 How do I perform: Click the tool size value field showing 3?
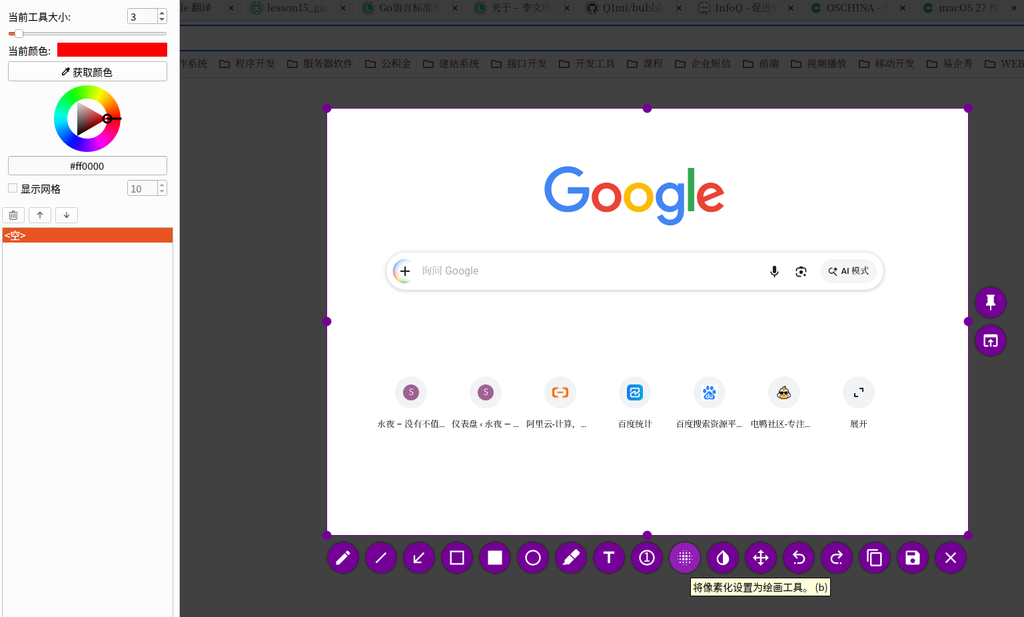coord(142,16)
